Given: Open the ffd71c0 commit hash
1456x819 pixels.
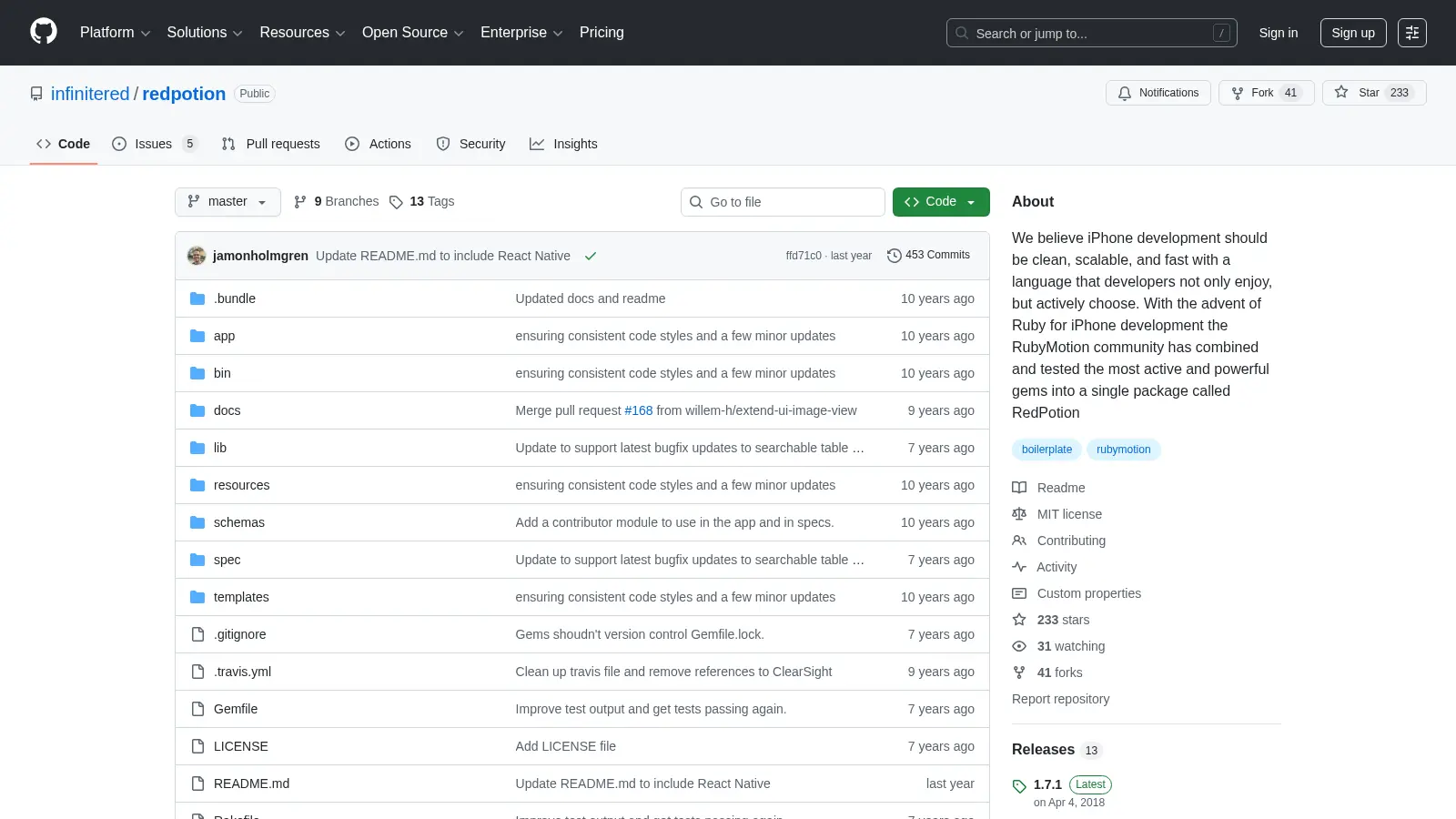Looking at the screenshot, I should pyautogui.click(x=804, y=256).
